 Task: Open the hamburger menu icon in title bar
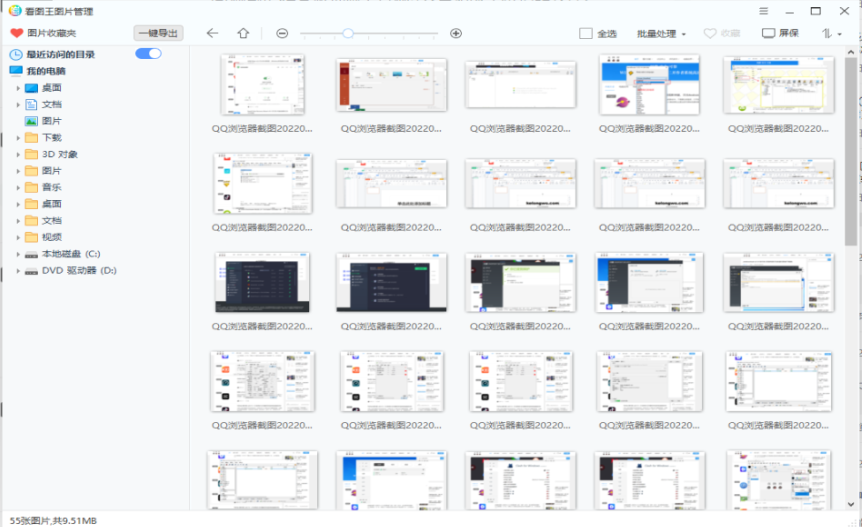tap(764, 11)
